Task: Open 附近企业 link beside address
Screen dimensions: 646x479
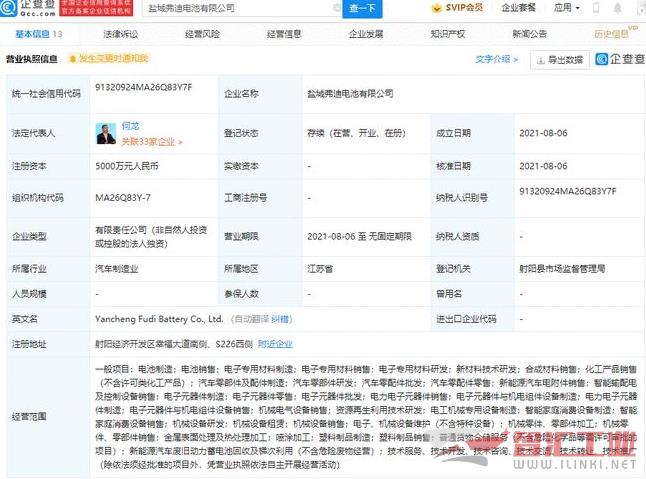Action: tap(275, 344)
